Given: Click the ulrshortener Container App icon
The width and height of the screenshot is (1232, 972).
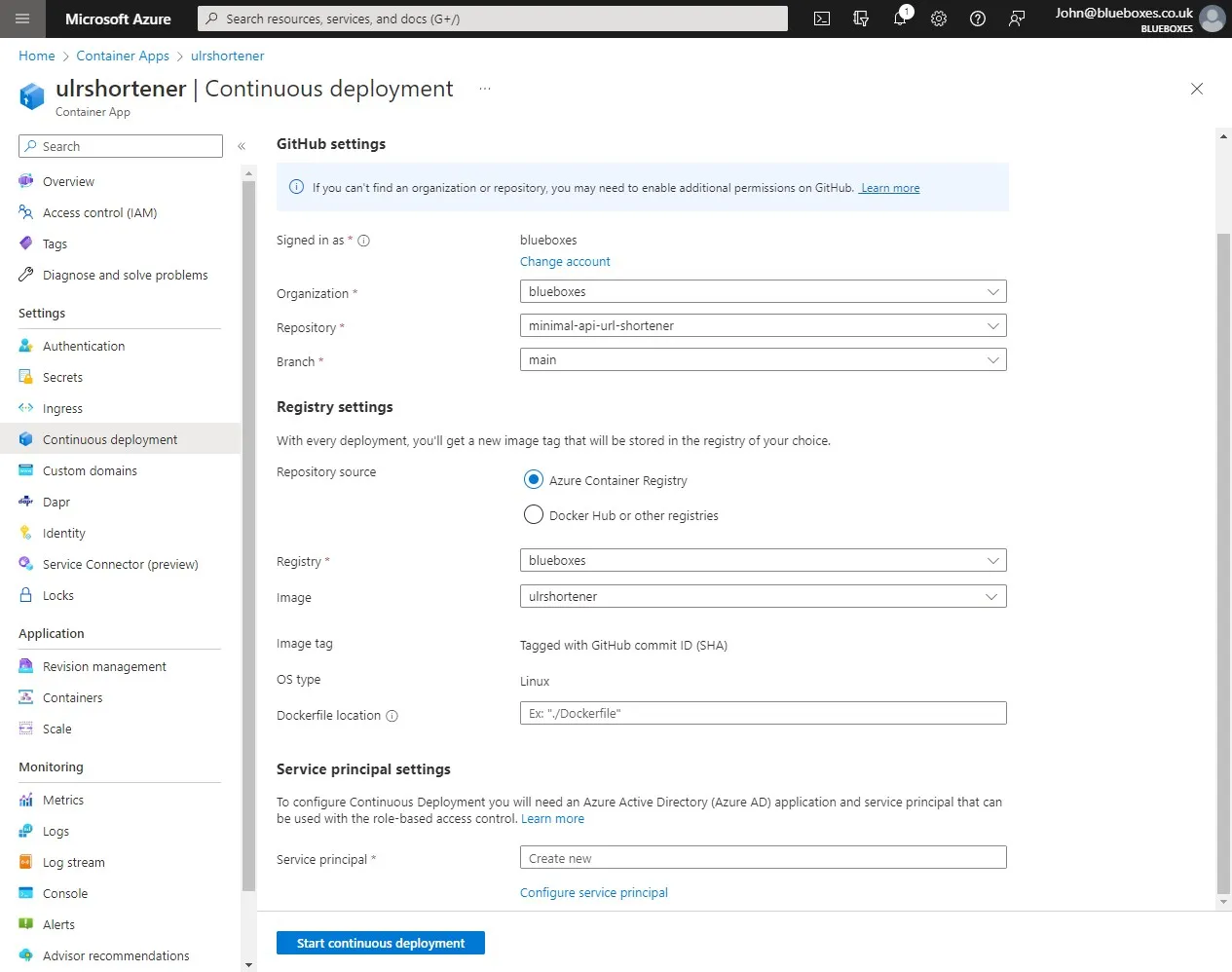Looking at the screenshot, I should 32,95.
